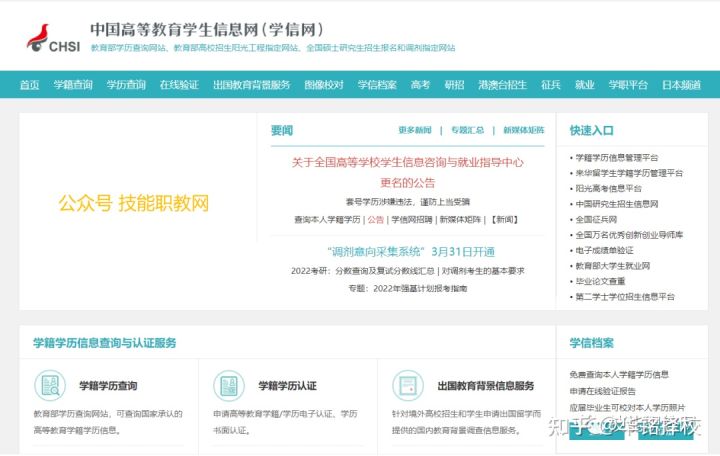Open 电子成绩单验证 quick link
This screenshot has width=720, height=456.
[605, 250]
